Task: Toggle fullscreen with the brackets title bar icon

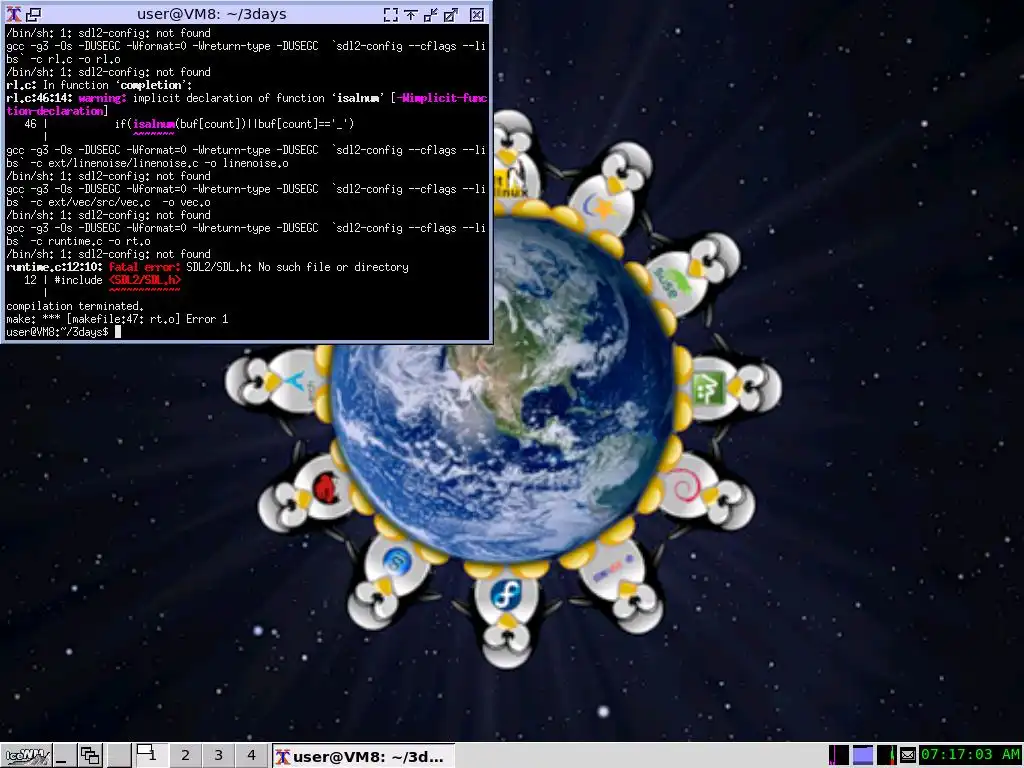Action: pyautogui.click(x=391, y=14)
